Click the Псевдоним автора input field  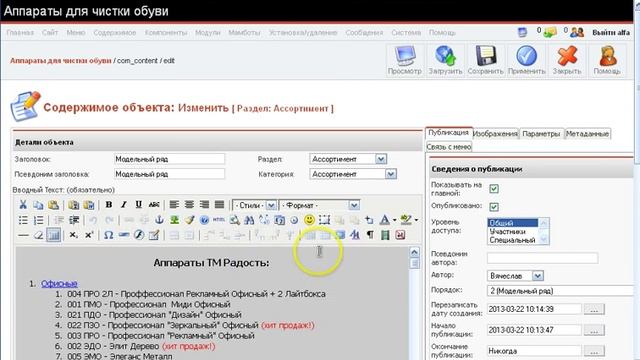(x=542, y=258)
